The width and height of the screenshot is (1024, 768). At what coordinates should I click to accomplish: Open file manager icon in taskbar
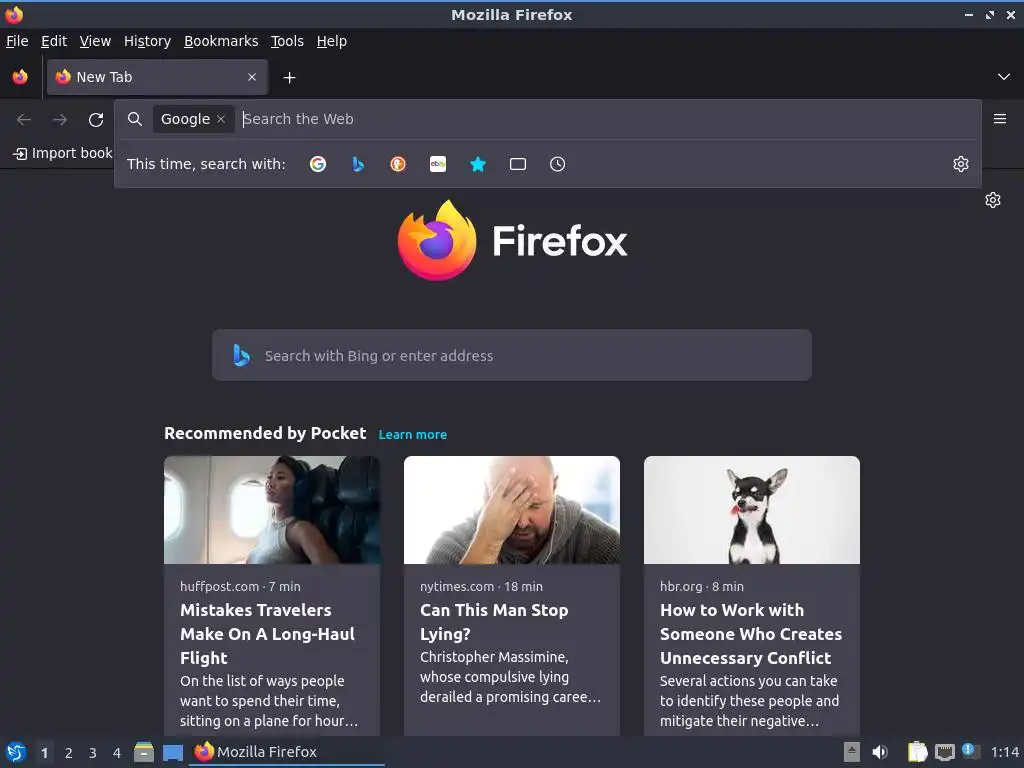coord(144,752)
